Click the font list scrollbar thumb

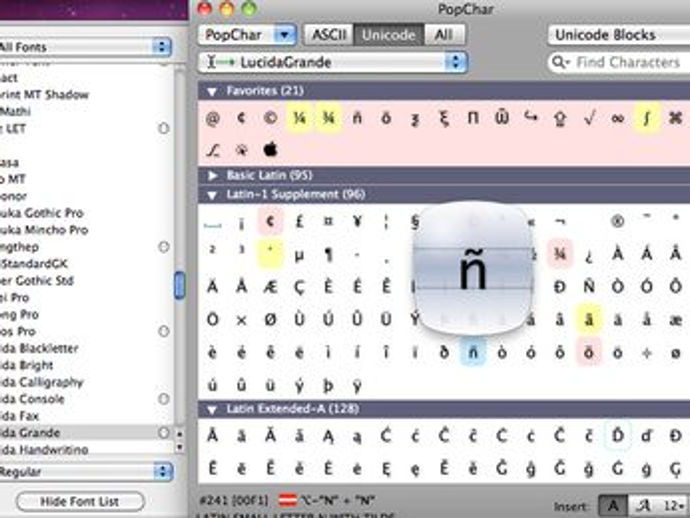click(179, 286)
